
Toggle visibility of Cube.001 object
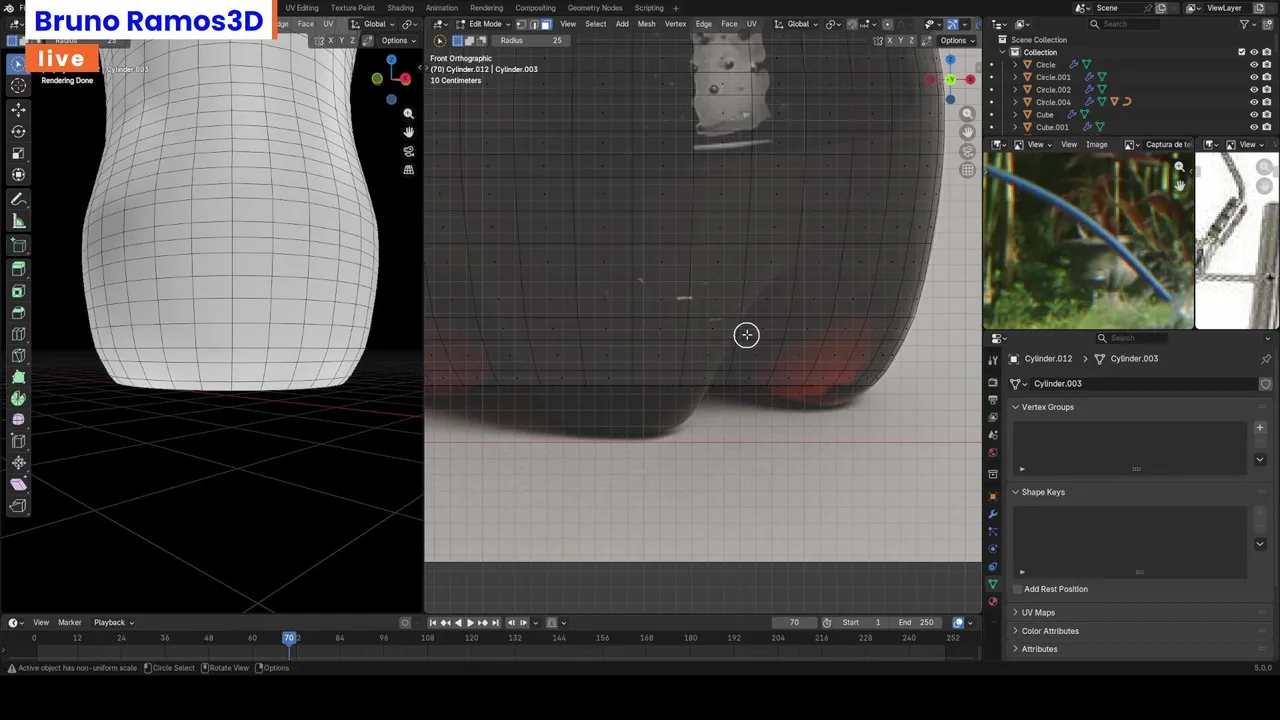[1254, 127]
